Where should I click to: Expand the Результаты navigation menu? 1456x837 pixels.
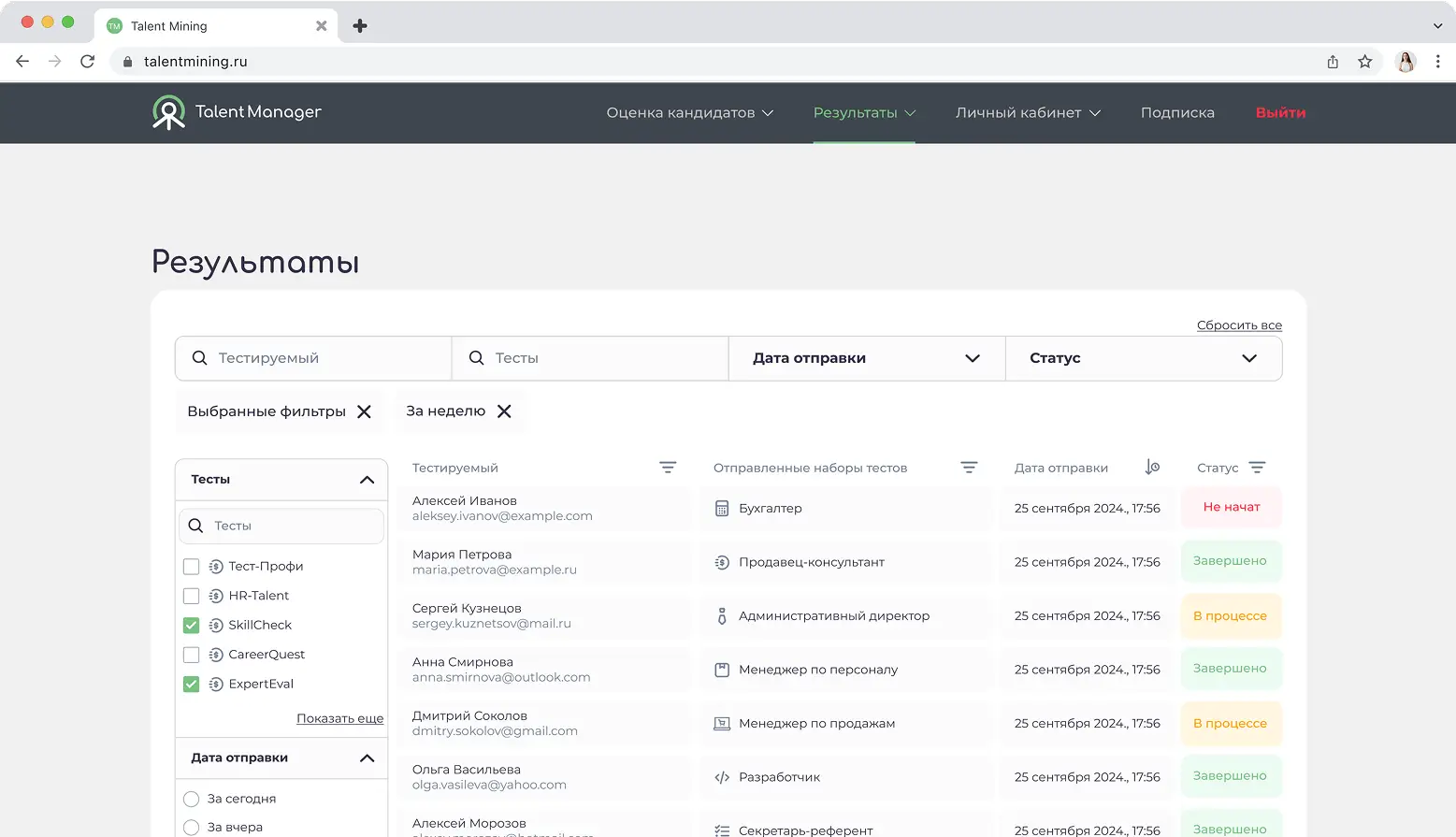(x=864, y=113)
